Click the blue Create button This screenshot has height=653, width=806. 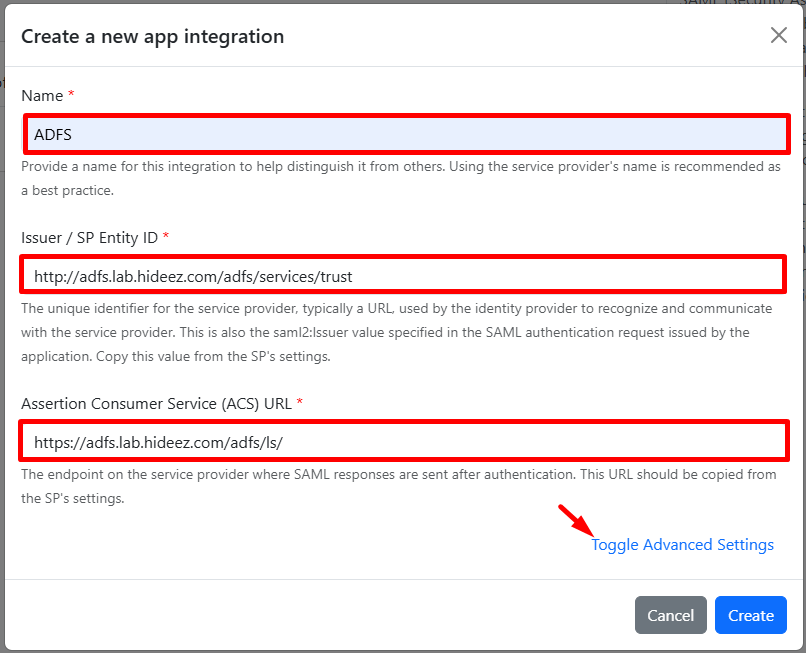click(750, 615)
